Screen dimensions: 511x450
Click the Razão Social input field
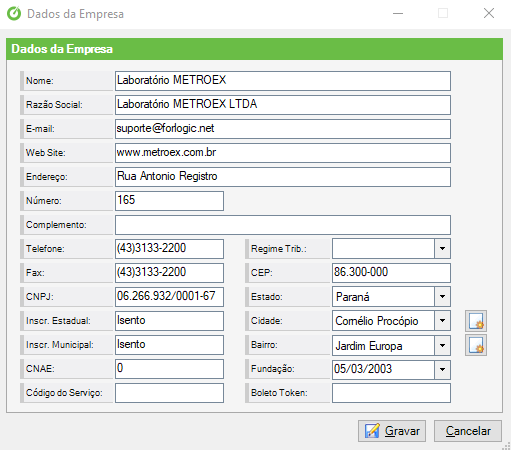coord(283,105)
